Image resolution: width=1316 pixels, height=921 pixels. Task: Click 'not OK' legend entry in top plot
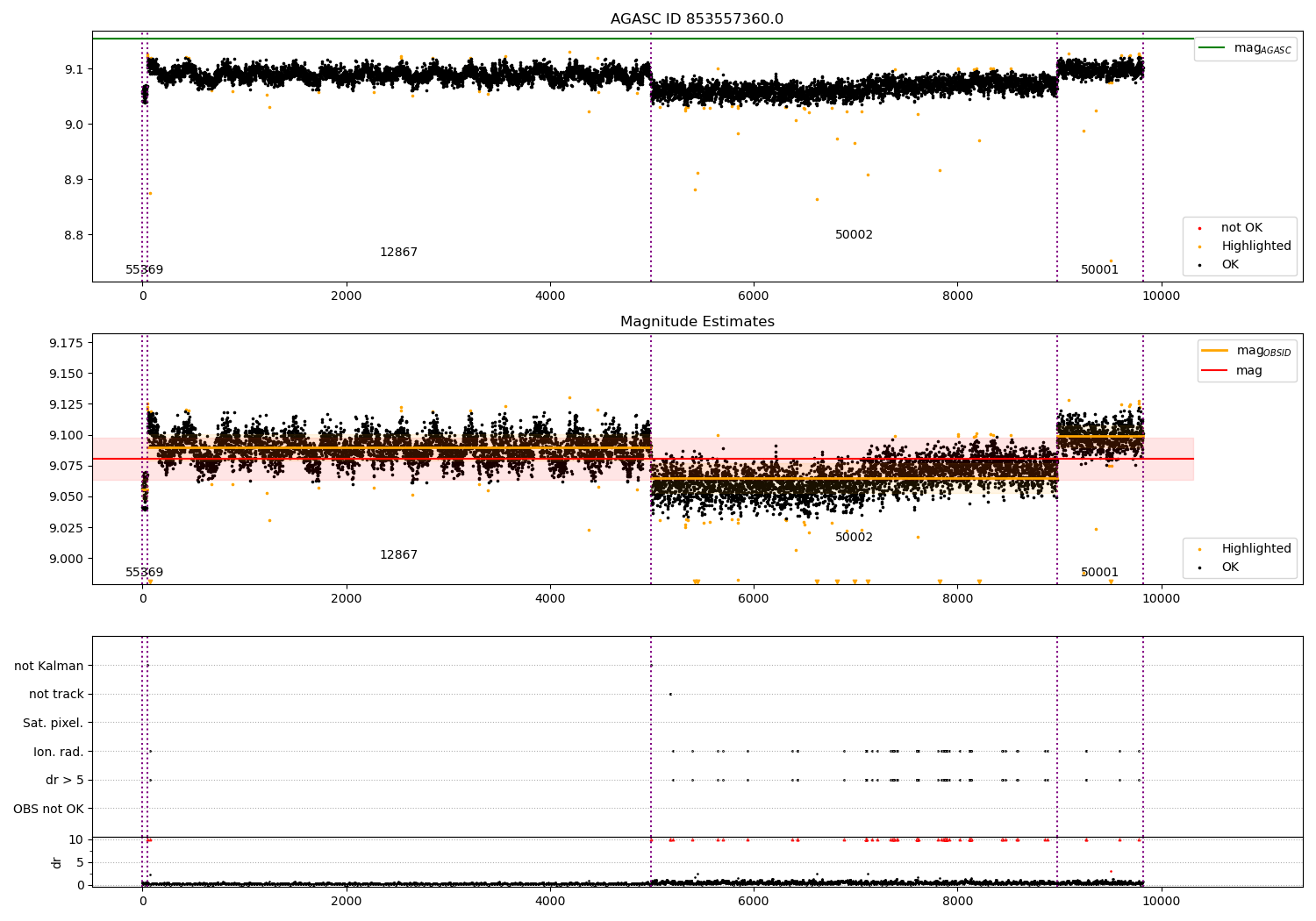[1241, 228]
